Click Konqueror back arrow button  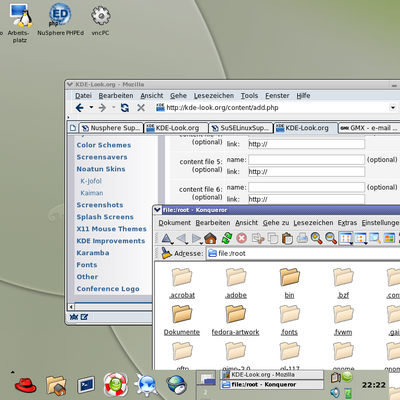click(x=182, y=238)
